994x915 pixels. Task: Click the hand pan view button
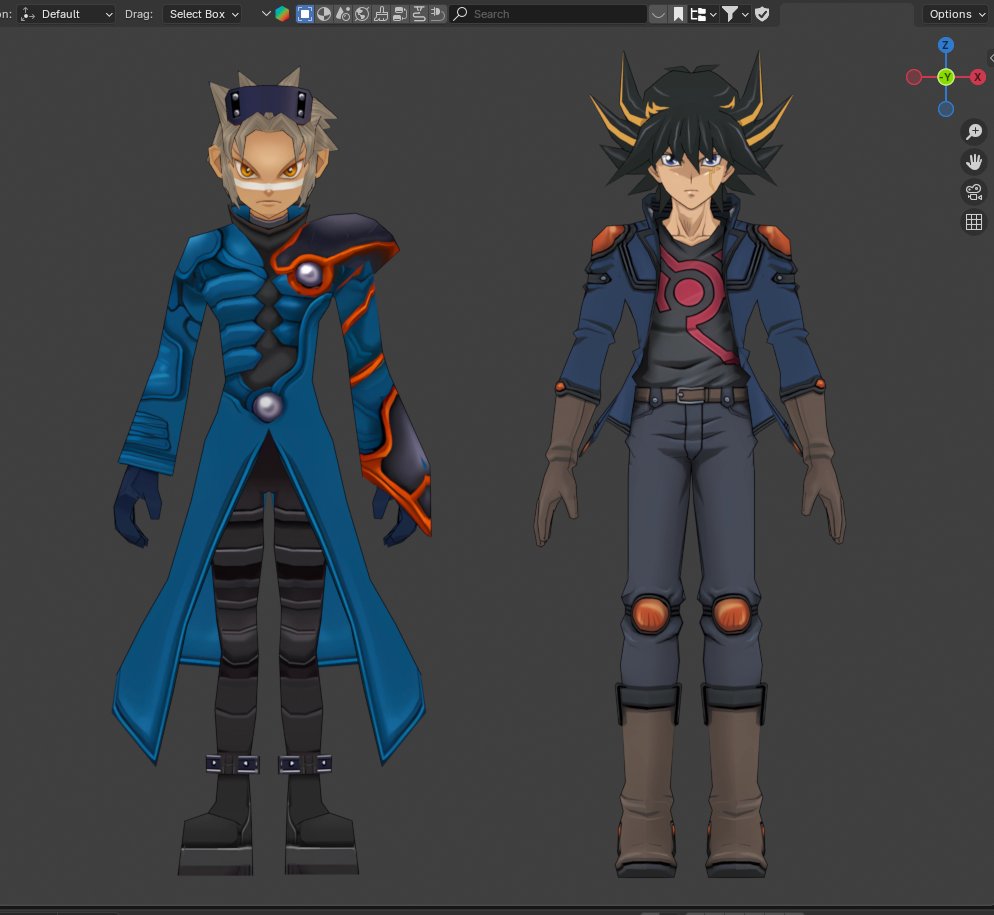[974, 162]
